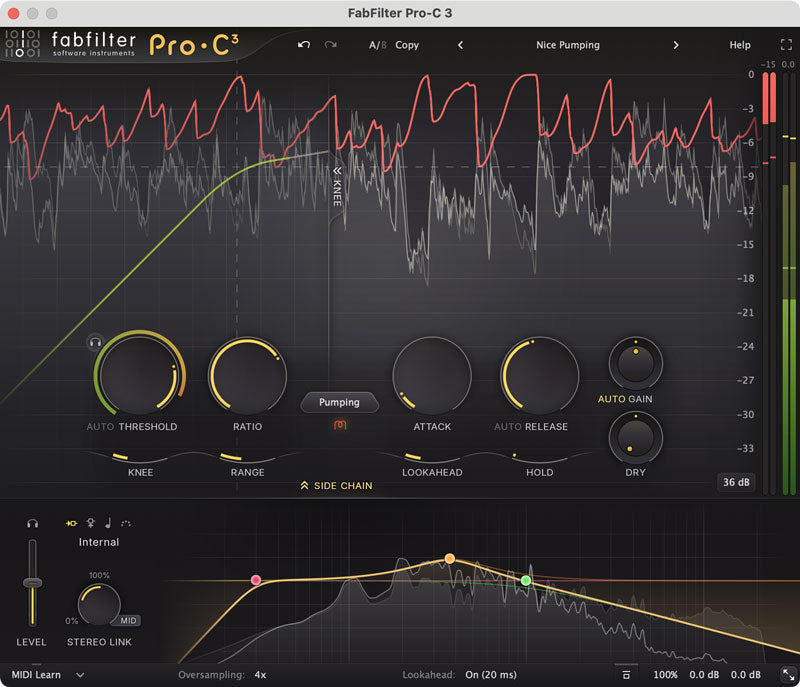Image resolution: width=800 pixels, height=687 pixels.
Task: Toggle AUTO GAIN label
Action: [x=625, y=399]
